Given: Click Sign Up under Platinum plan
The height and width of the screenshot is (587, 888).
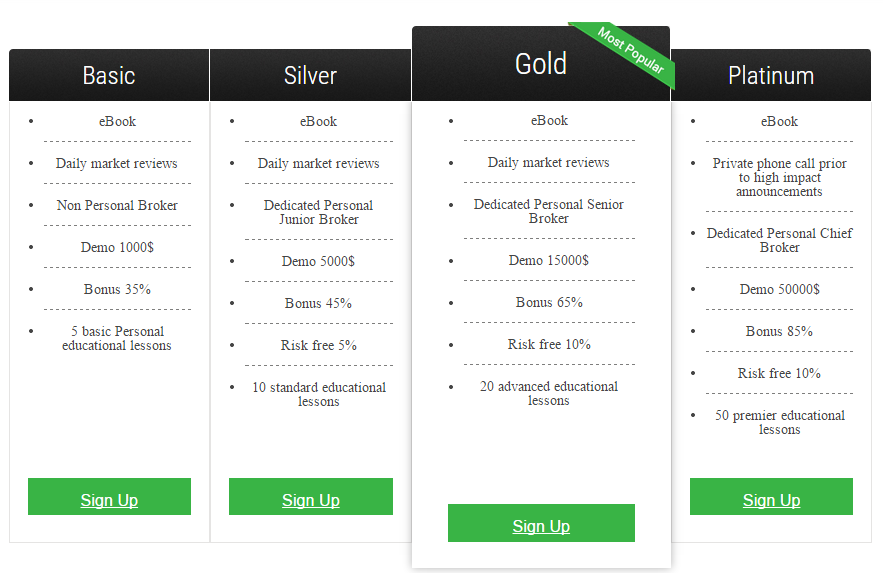Looking at the screenshot, I should pyautogui.click(x=771, y=497).
